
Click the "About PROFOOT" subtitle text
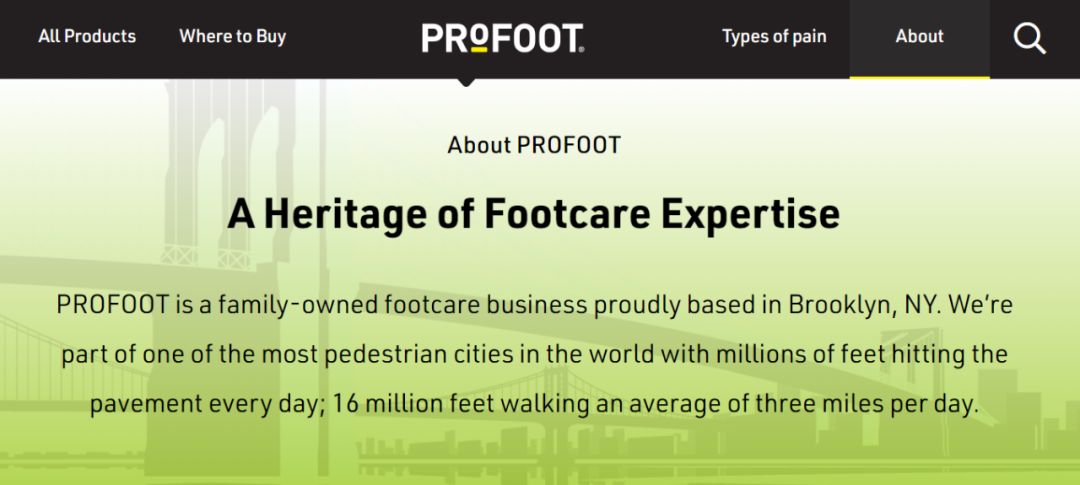tap(534, 145)
